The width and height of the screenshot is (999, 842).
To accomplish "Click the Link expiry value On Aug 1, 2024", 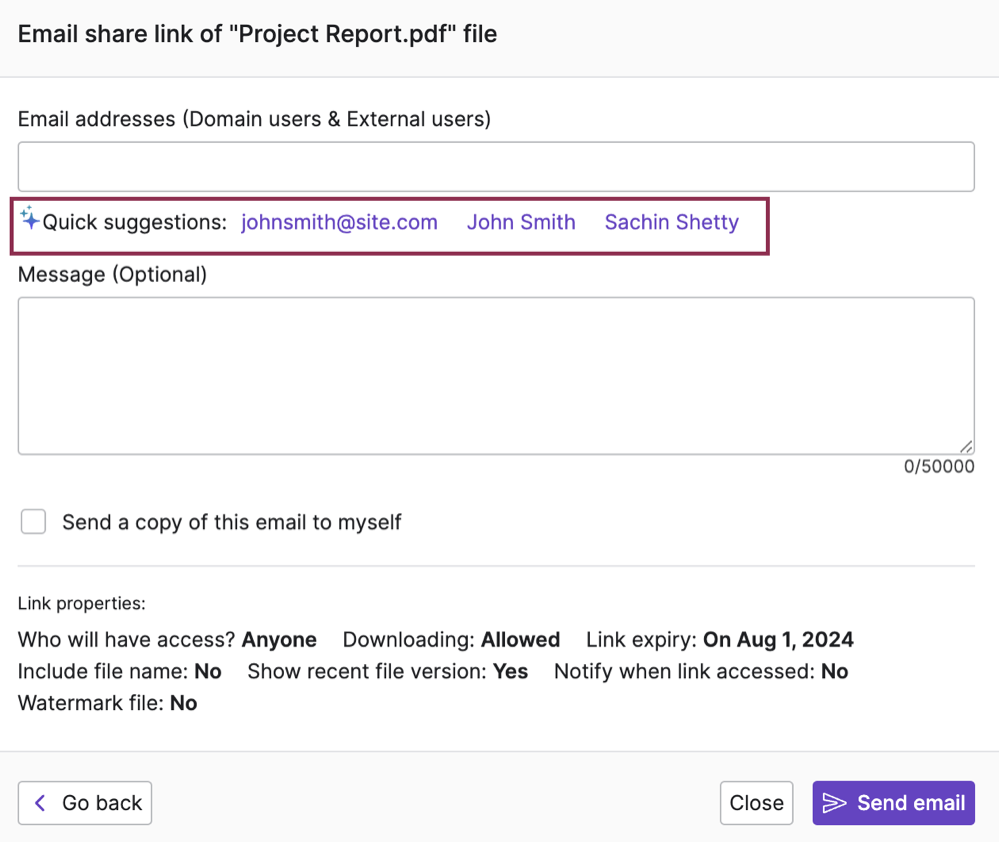I will pos(778,639).
